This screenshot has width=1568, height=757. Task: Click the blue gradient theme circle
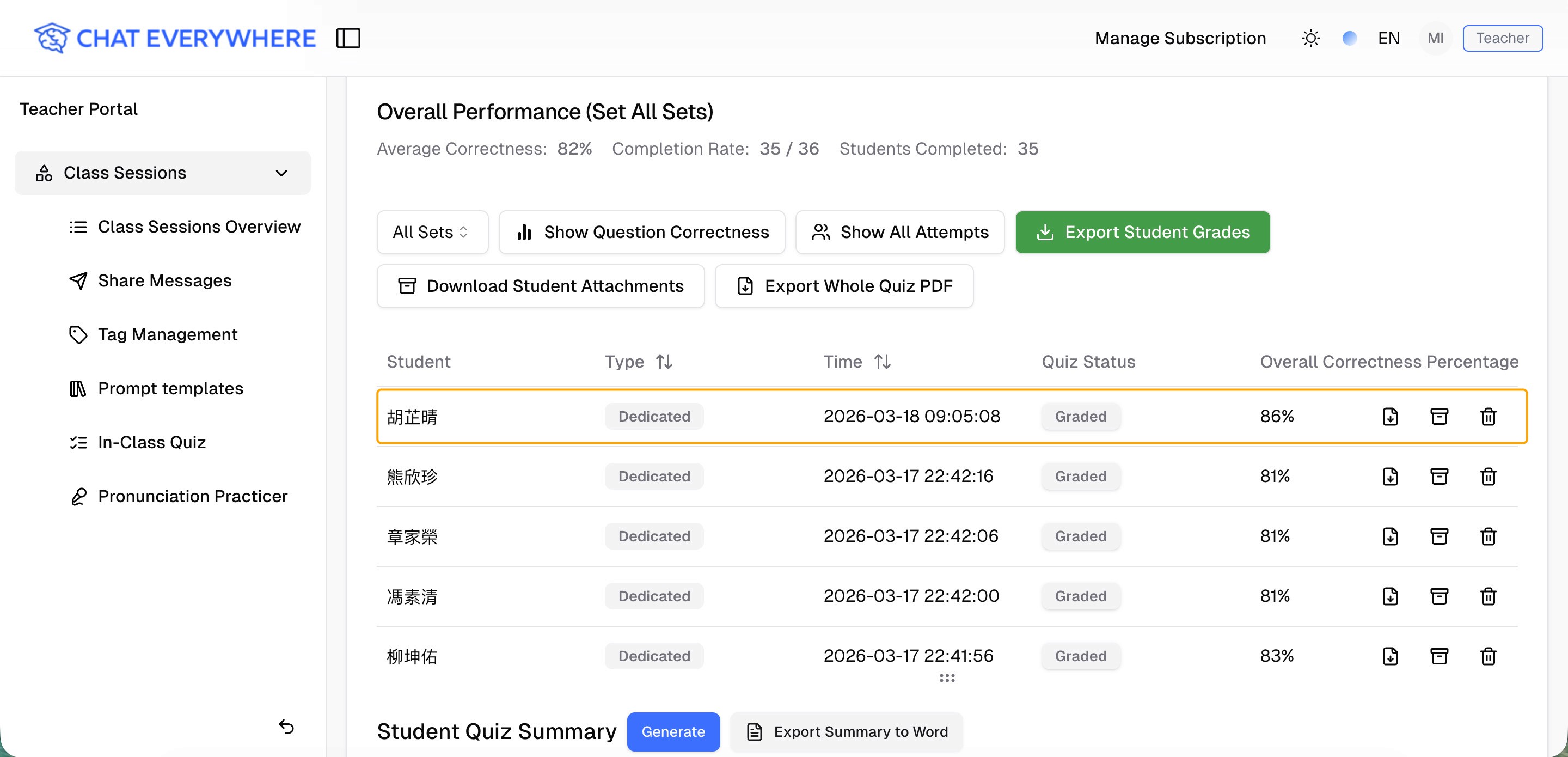pyautogui.click(x=1350, y=38)
